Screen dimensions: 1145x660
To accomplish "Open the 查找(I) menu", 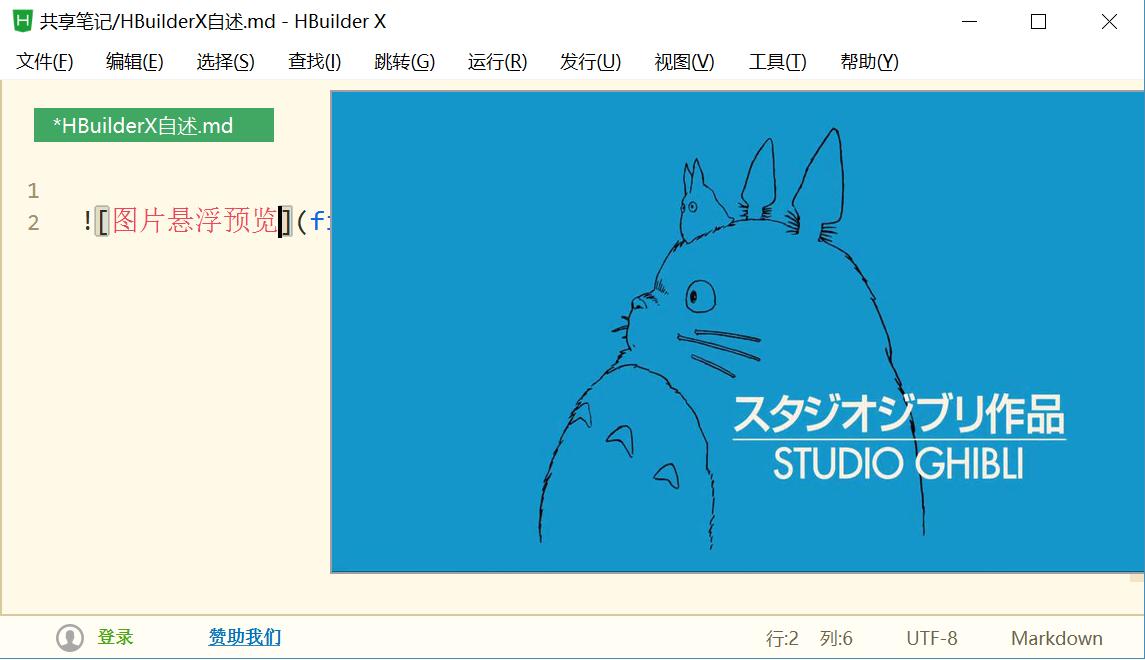I will click(315, 62).
